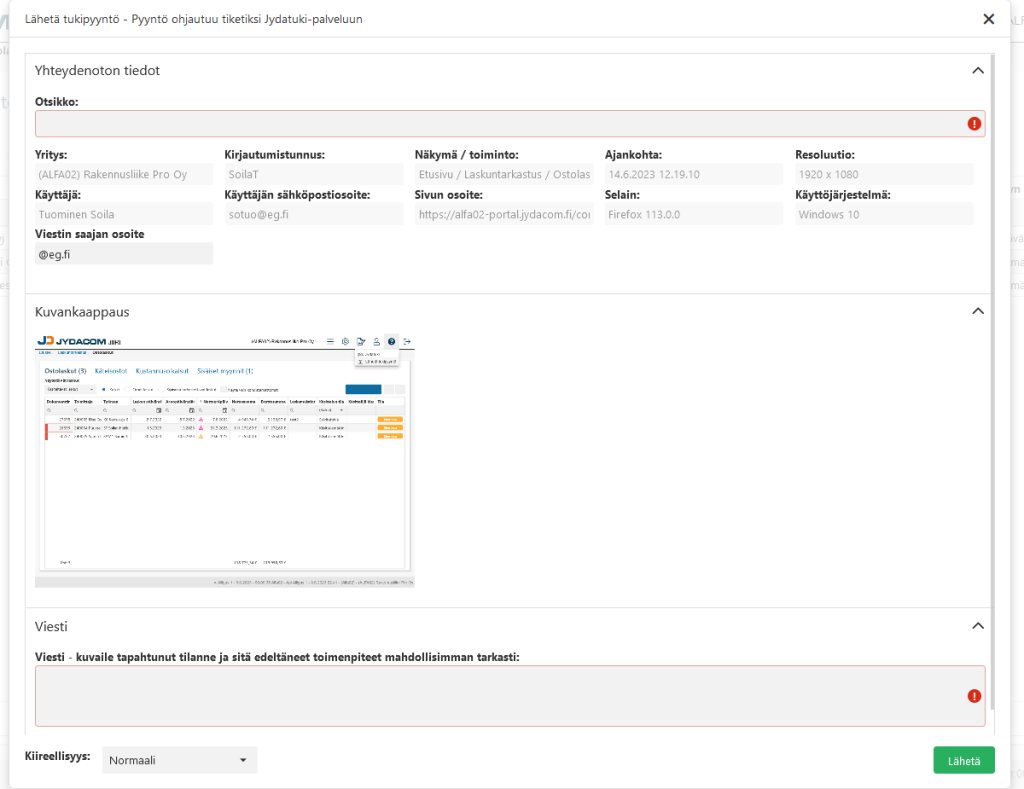Collapse the Viesti section
This screenshot has height=789, width=1024.
click(x=978, y=626)
